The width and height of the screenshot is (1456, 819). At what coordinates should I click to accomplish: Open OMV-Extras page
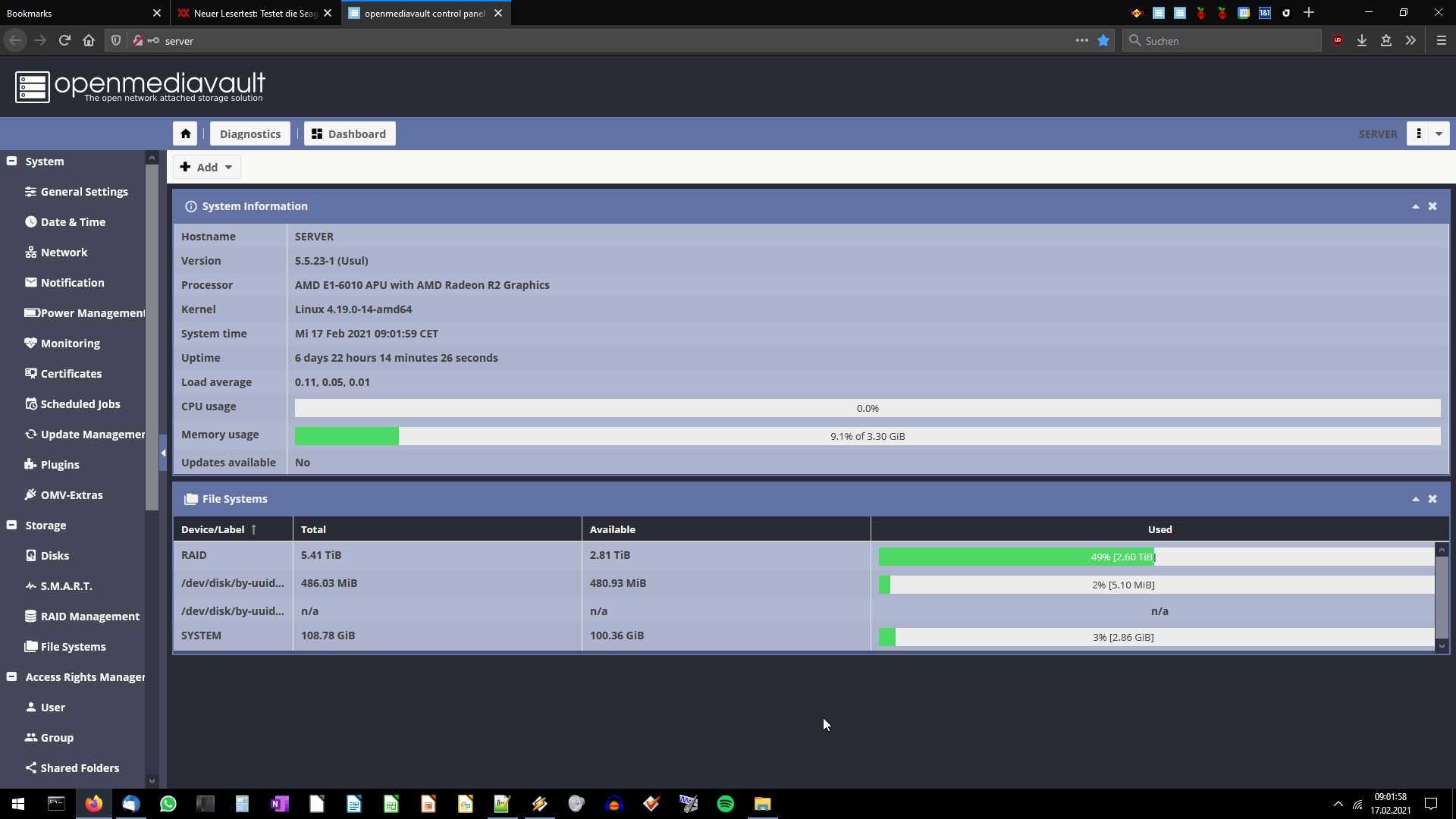coord(64,495)
